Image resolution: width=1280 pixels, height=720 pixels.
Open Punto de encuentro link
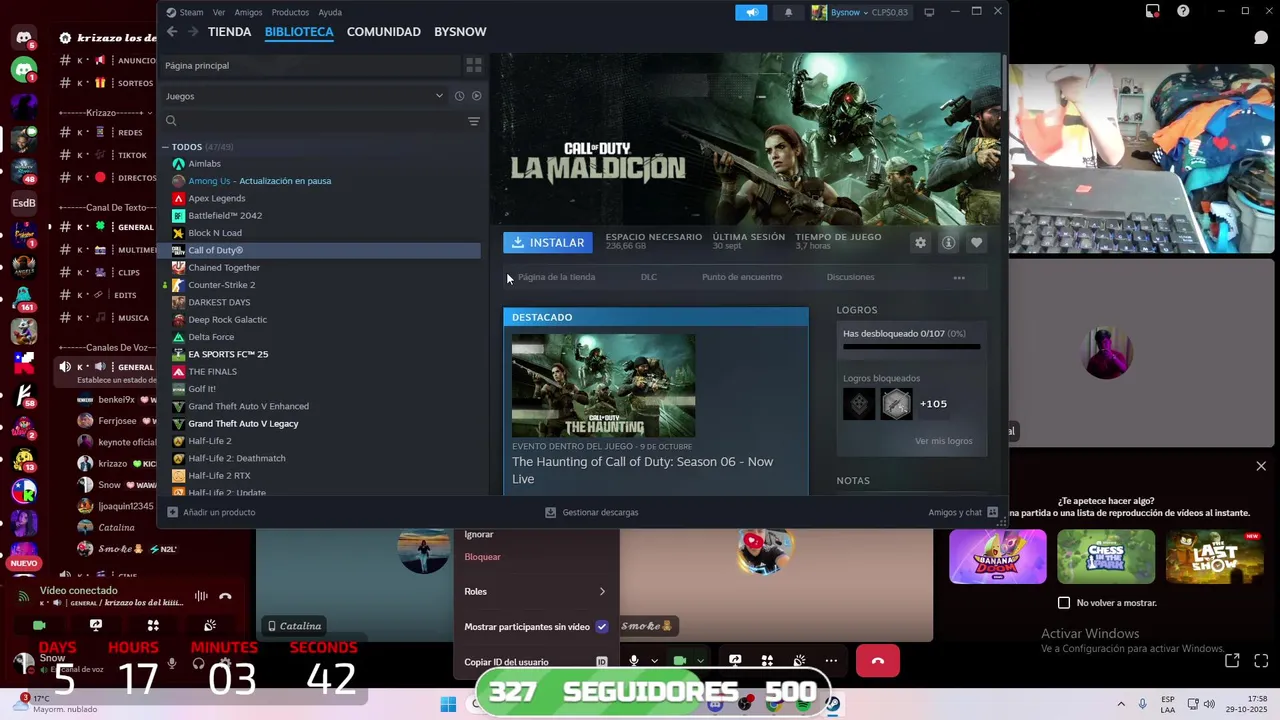click(742, 277)
